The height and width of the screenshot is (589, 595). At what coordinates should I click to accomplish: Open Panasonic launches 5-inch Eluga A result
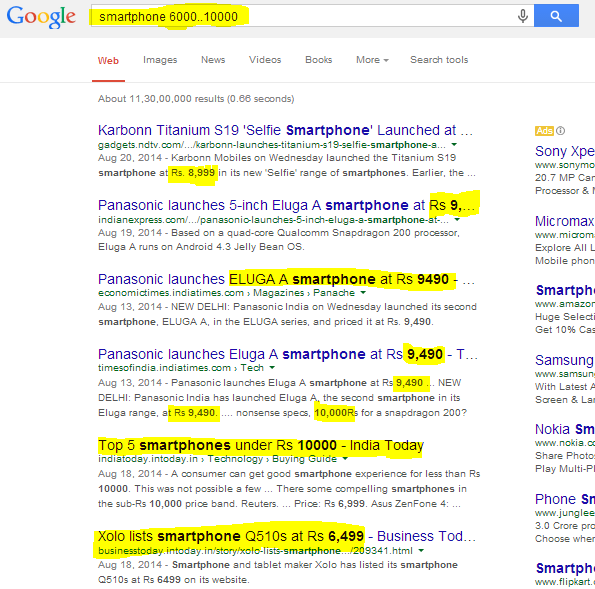click(x=286, y=205)
